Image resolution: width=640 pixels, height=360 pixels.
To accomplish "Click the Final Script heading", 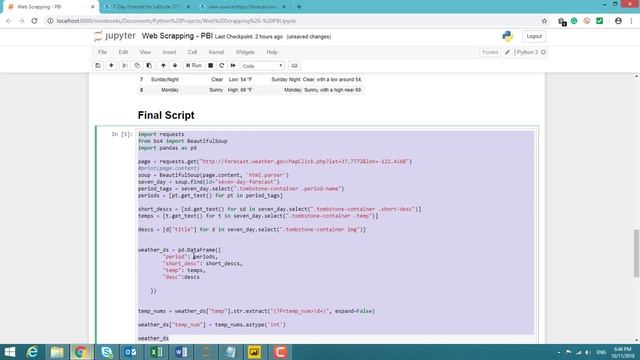I will tap(166, 115).
